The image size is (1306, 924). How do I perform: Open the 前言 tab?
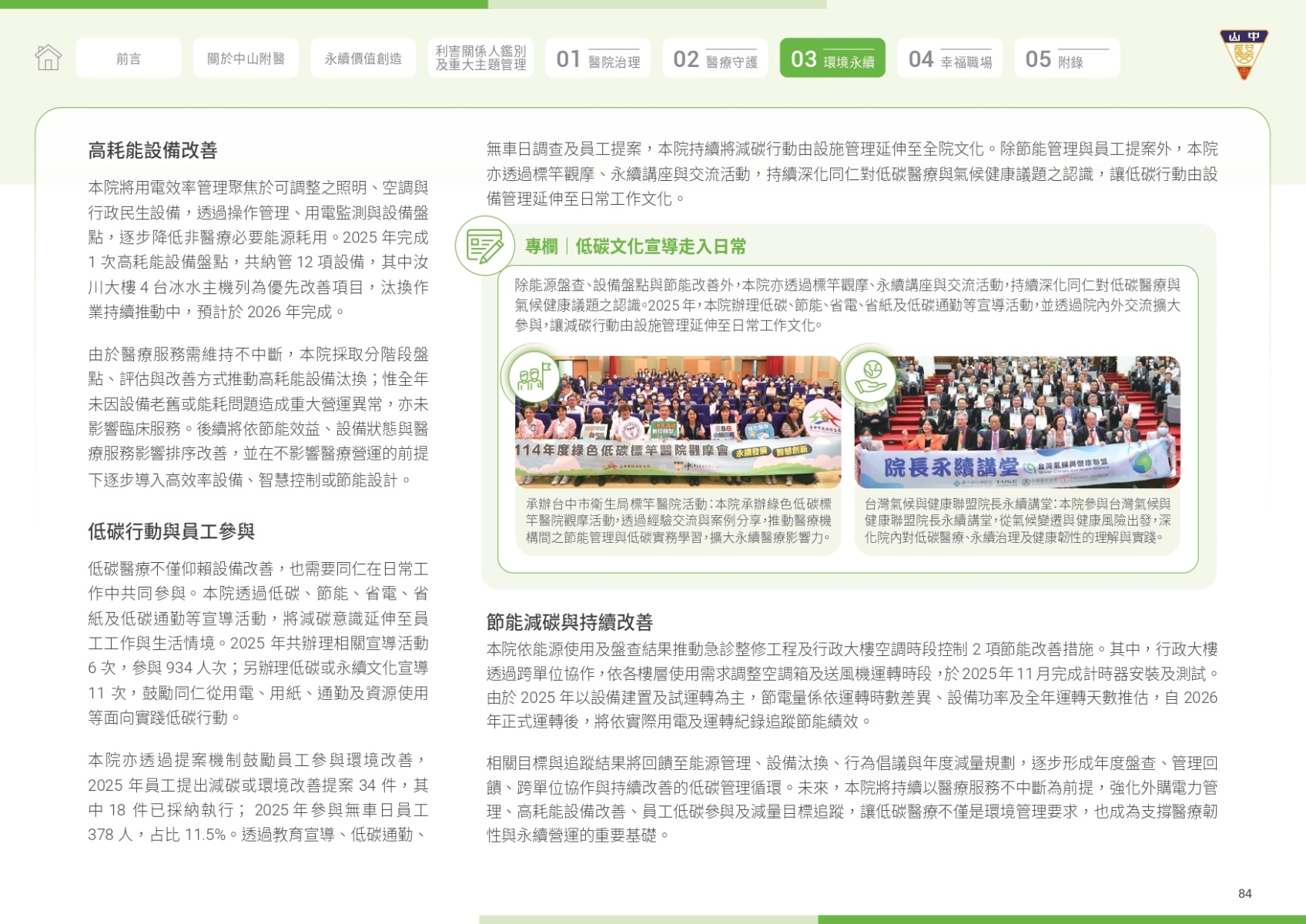pos(129,58)
